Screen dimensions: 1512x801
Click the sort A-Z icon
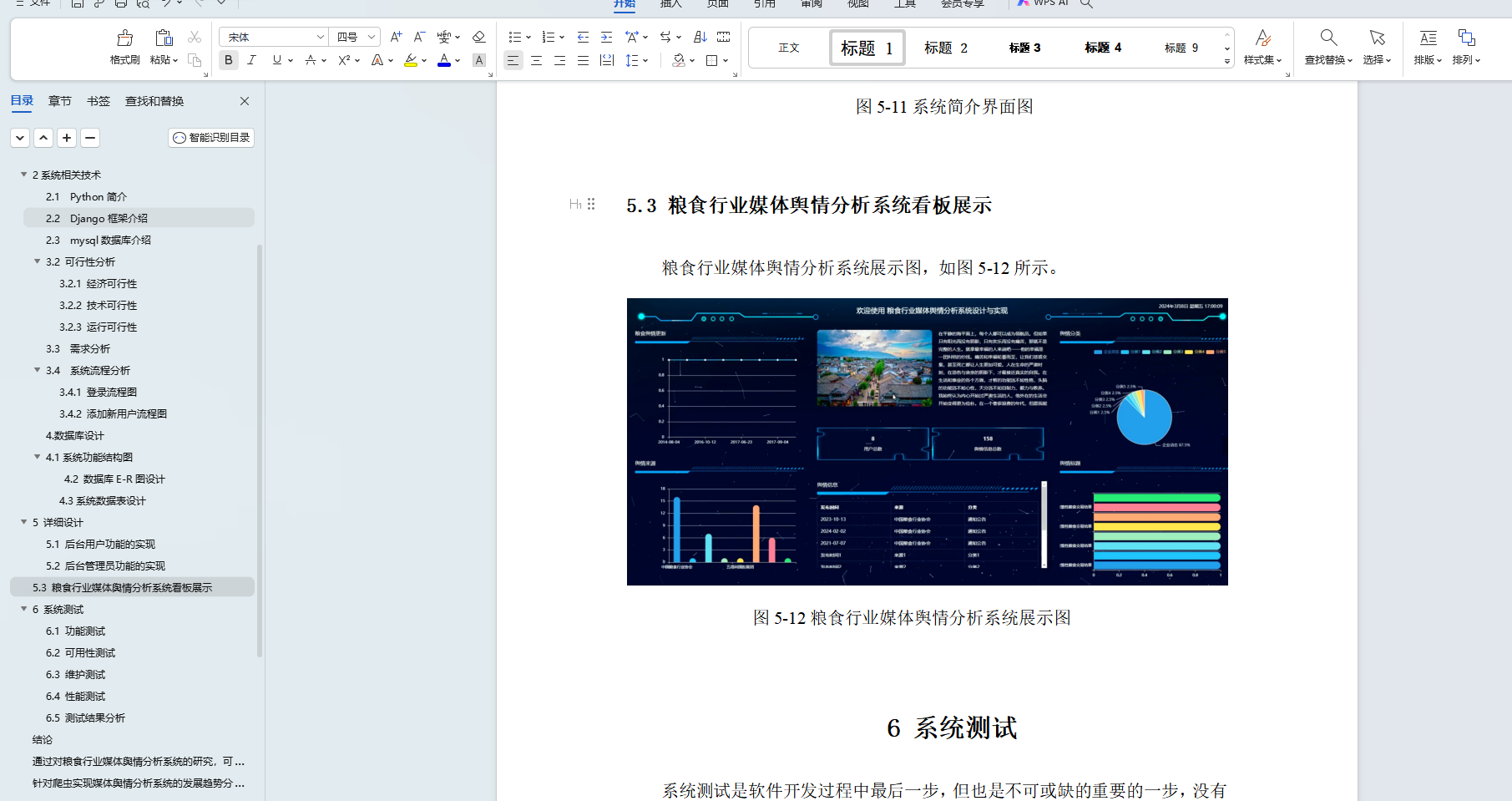700,37
